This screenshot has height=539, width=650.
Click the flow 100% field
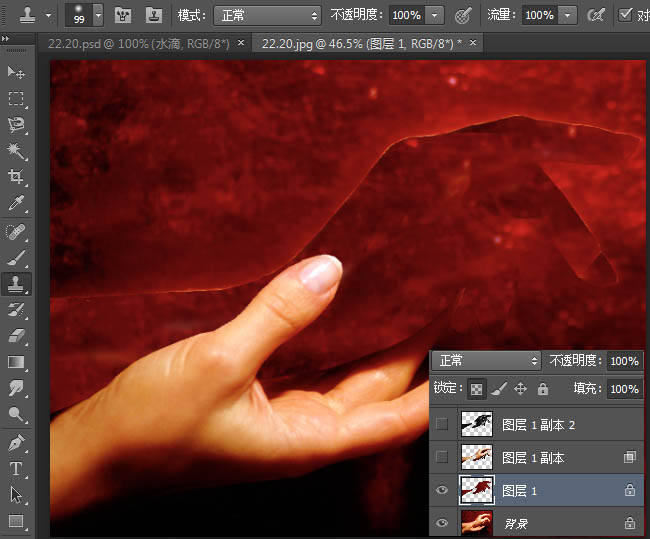[540, 16]
